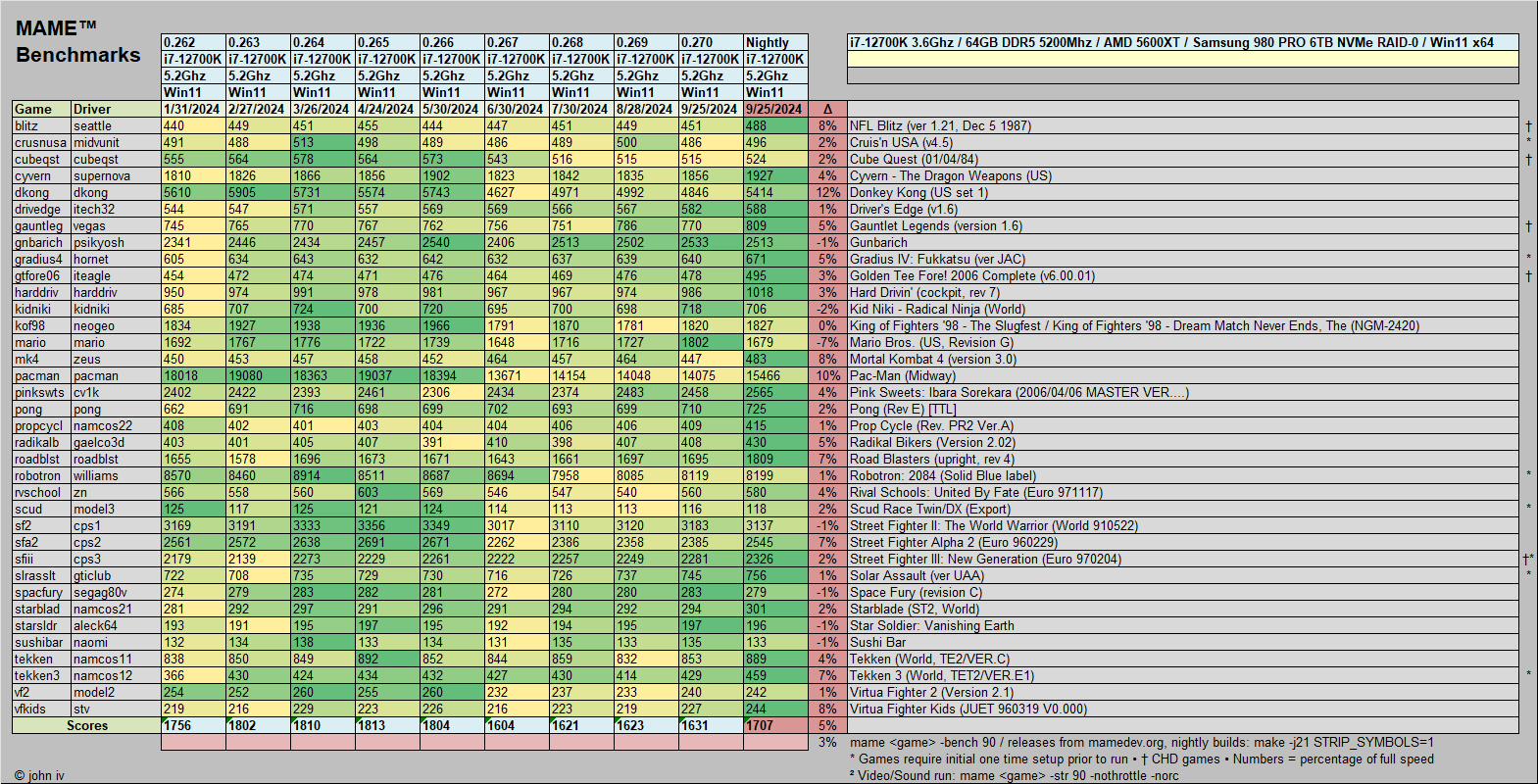
Task: Click the © john iv credit text
Action: pos(39,775)
